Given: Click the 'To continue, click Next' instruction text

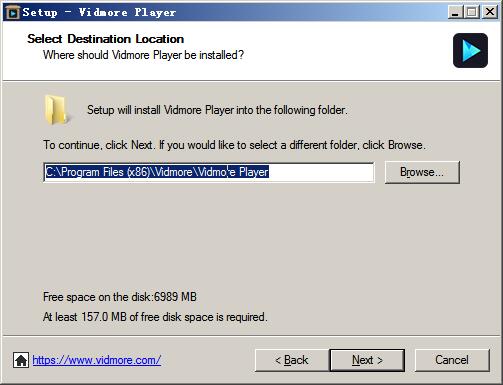Looking at the screenshot, I should [234, 145].
